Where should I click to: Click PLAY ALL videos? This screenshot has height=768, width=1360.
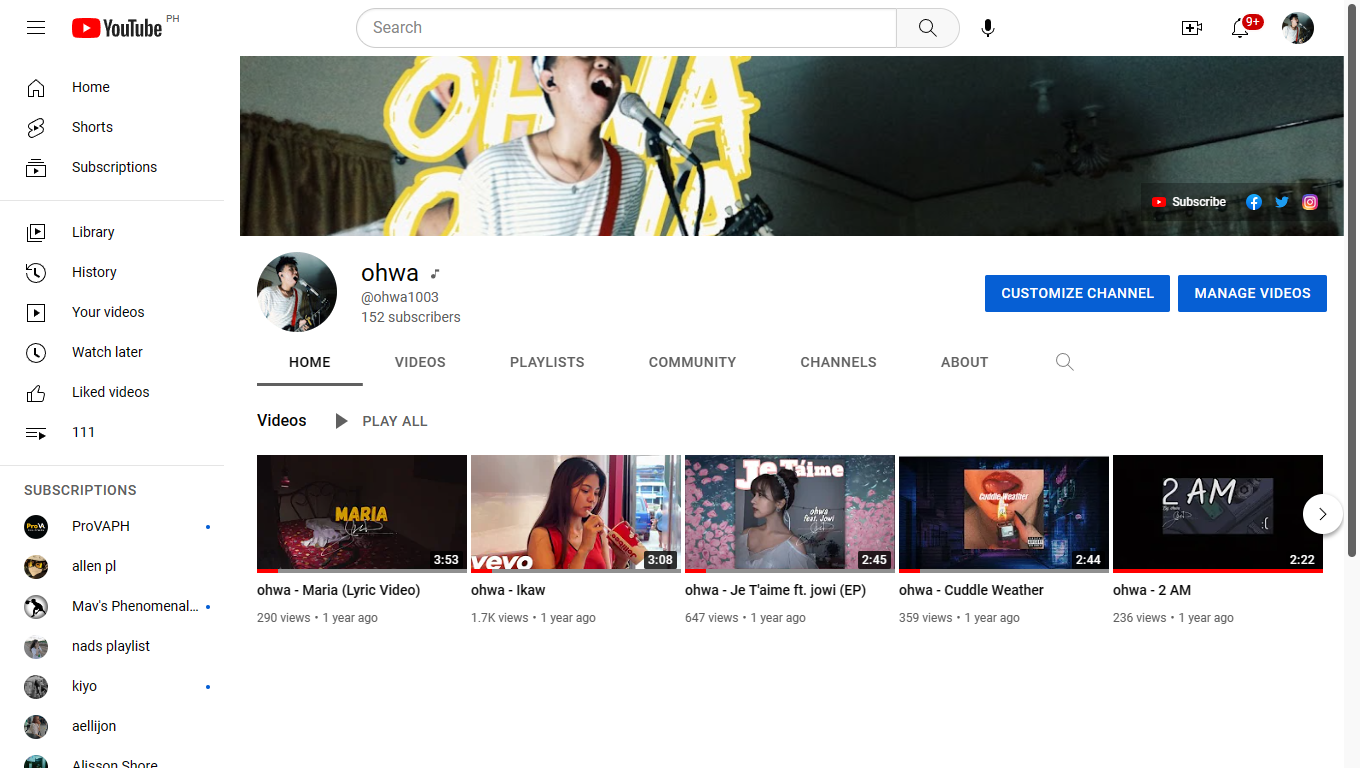[x=381, y=421]
